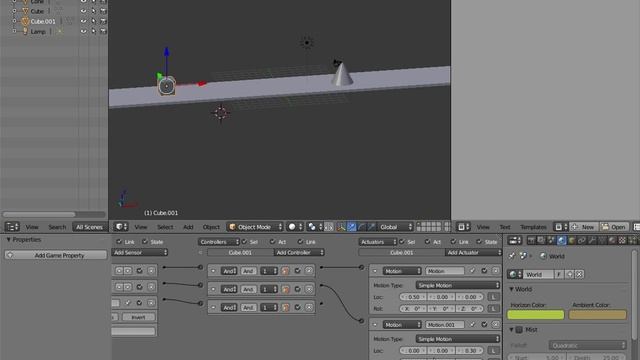Image resolution: width=640 pixels, height=360 pixels.
Task: Open the Add Sensor dropdown
Action: 140,253
